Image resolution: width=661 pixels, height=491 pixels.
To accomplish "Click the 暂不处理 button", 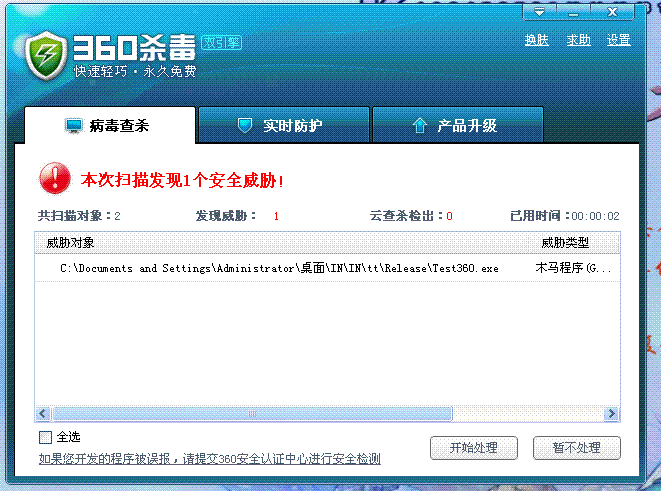I will coord(577,448).
